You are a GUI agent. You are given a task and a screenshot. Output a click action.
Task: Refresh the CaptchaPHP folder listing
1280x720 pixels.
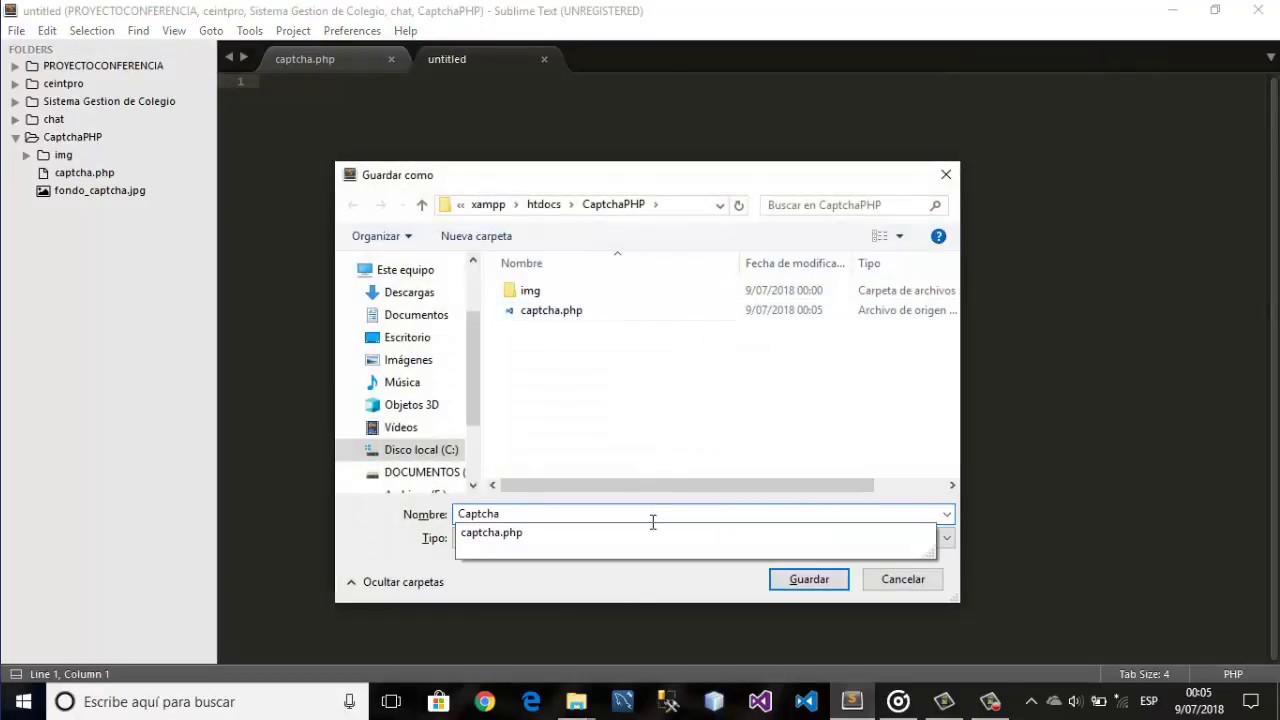point(739,205)
